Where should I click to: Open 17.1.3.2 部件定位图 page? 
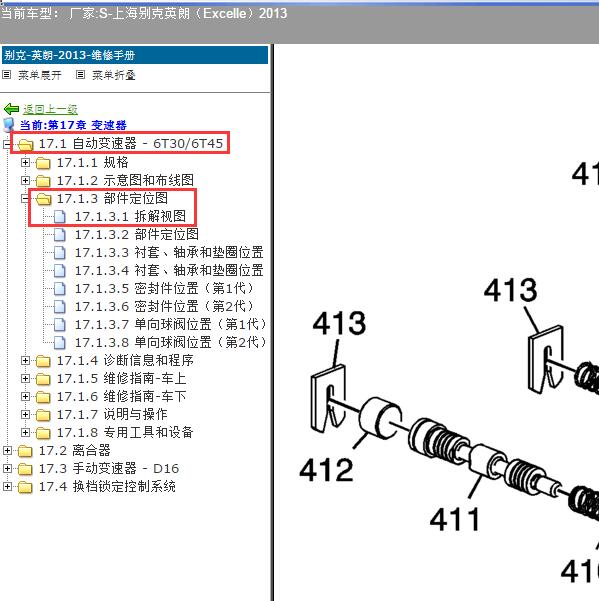(137, 235)
